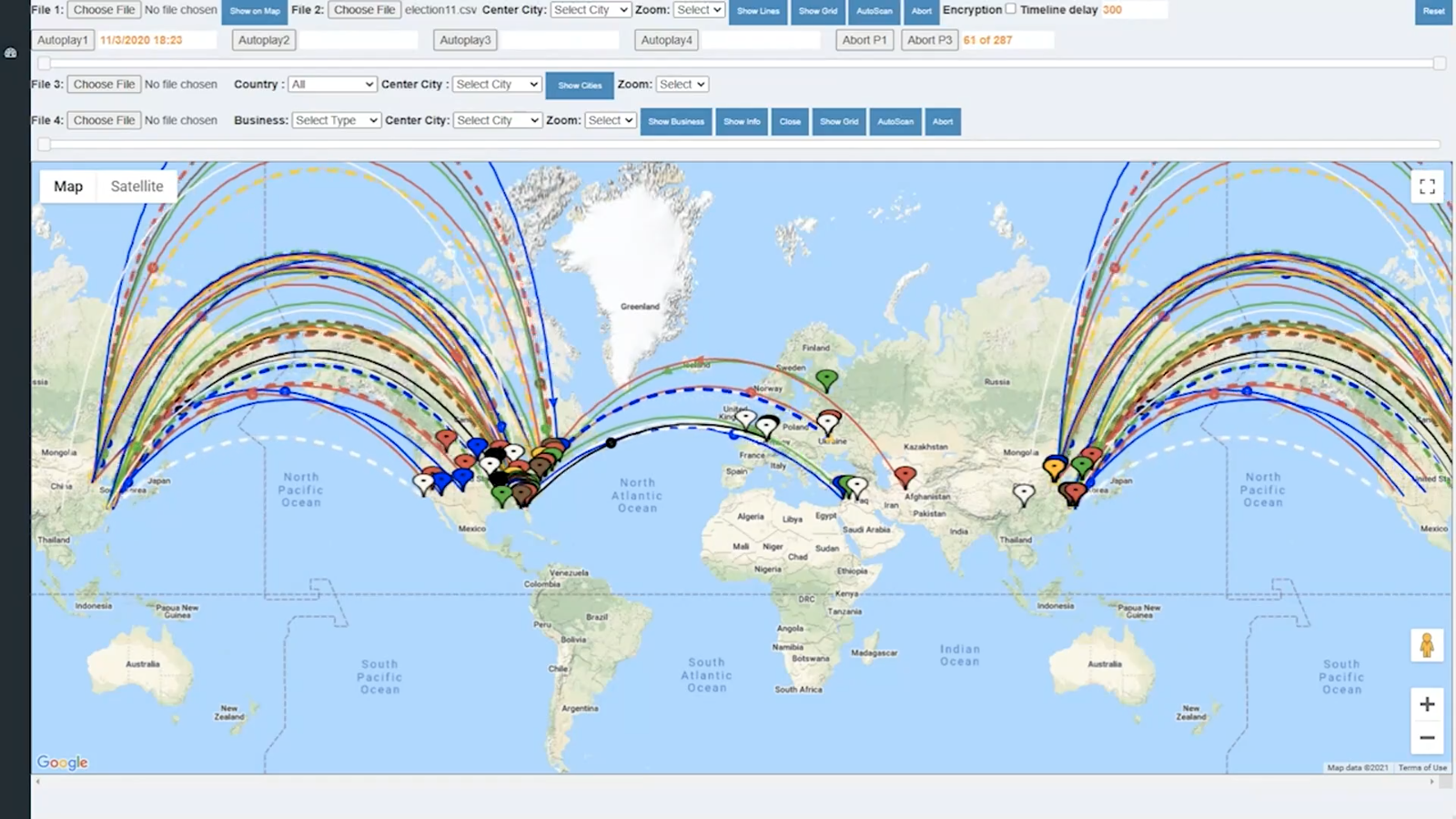Click AutoScan button in File 2 row
This screenshot has height=819, width=1456.
(x=875, y=11)
